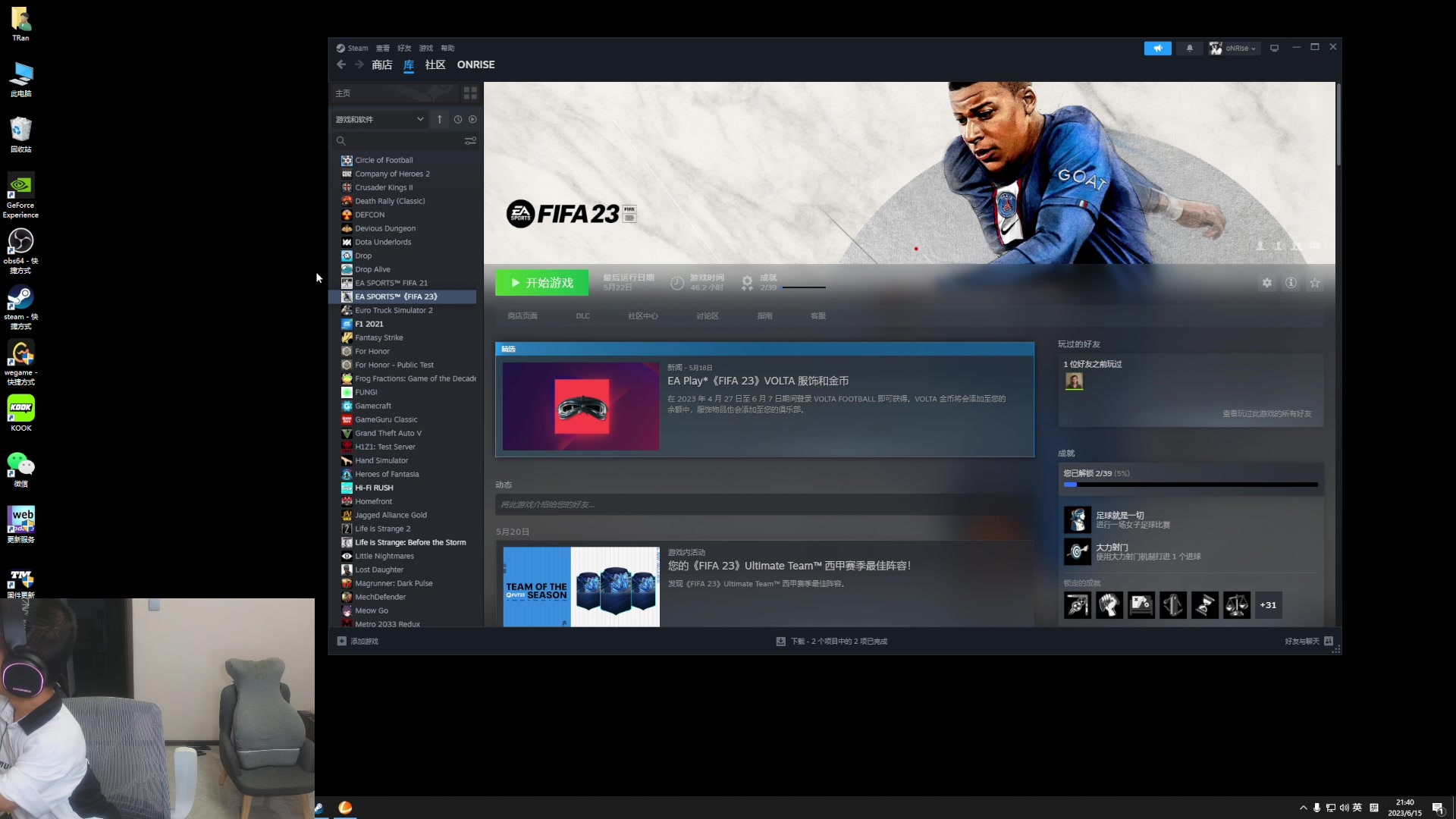Screen dimensions: 1456x819
Task: Switch library to grid collections view
Action: point(470,93)
